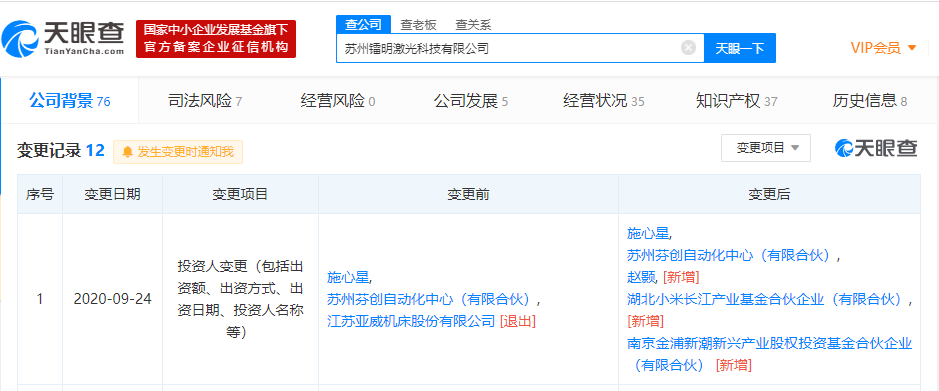Click the 发生变更时通知我 button

coord(178,152)
